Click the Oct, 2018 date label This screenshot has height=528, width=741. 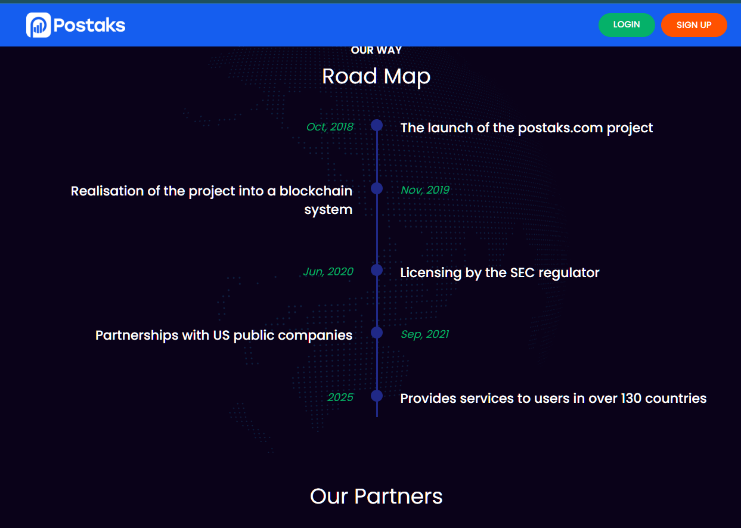pos(330,127)
